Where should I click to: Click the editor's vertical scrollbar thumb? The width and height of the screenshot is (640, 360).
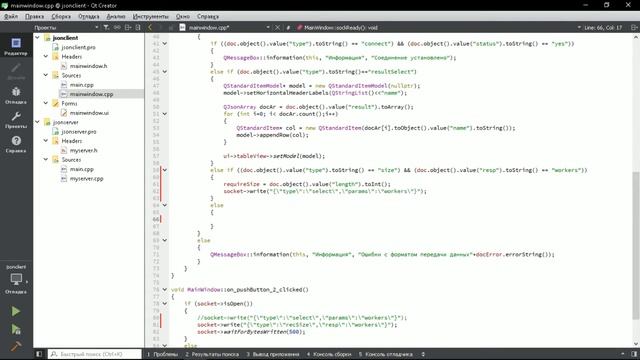[636, 245]
